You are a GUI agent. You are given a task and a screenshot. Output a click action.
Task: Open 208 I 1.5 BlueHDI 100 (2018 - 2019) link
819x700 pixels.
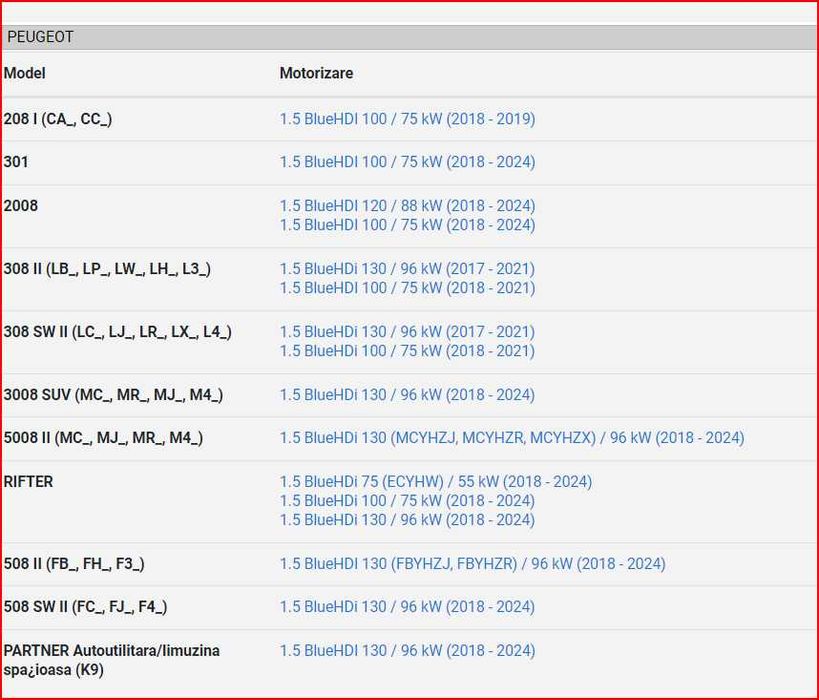click(407, 119)
